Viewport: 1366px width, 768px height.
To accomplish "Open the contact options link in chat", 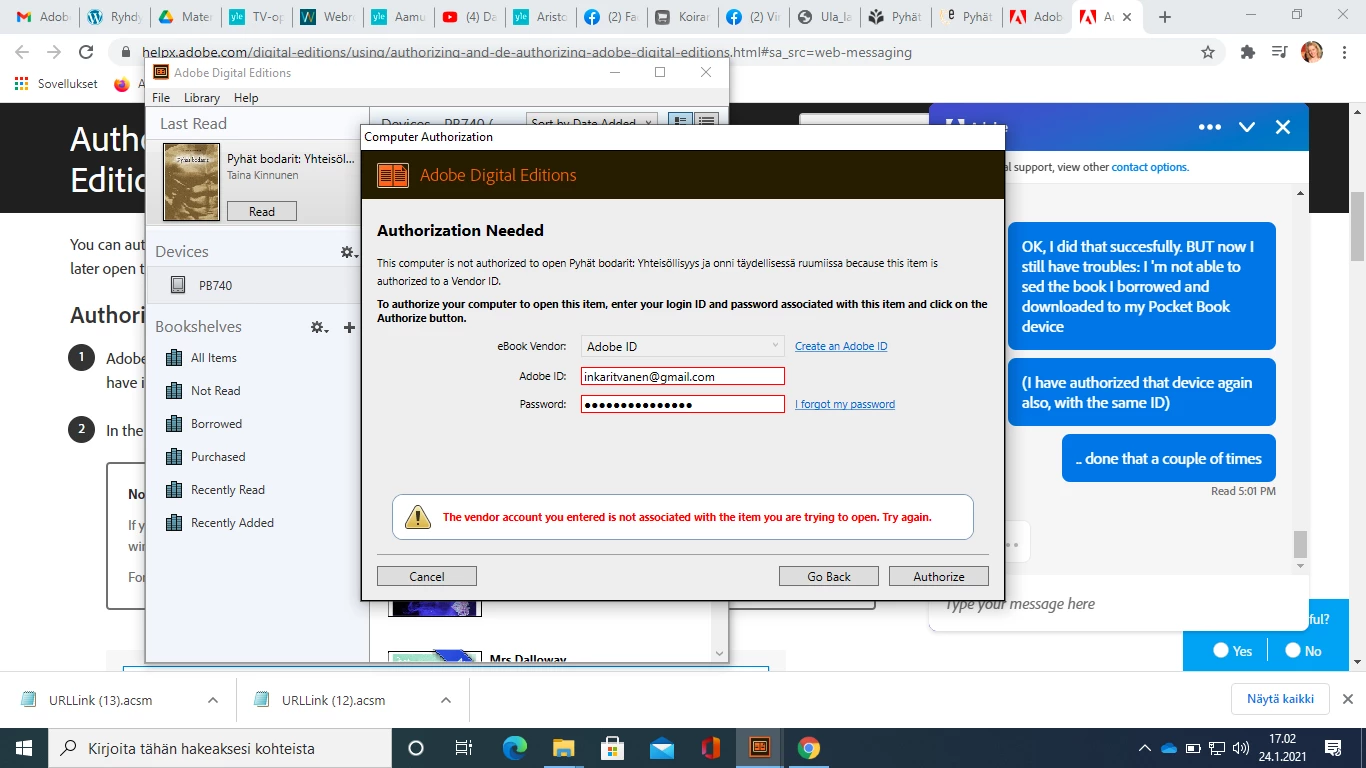I will click(1149, 167).
